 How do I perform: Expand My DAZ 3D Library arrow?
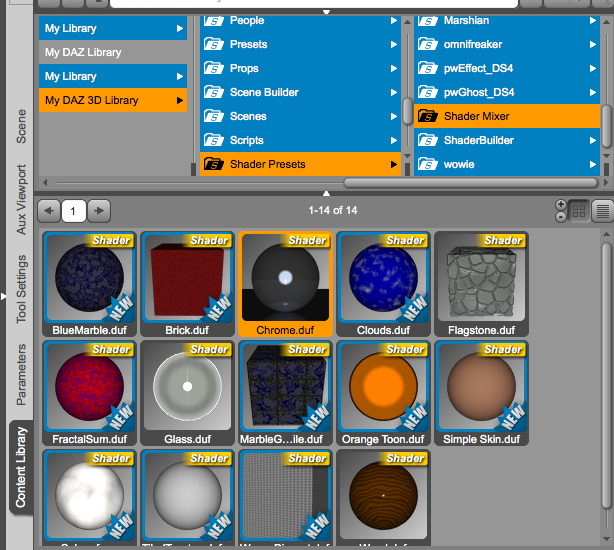180,100
